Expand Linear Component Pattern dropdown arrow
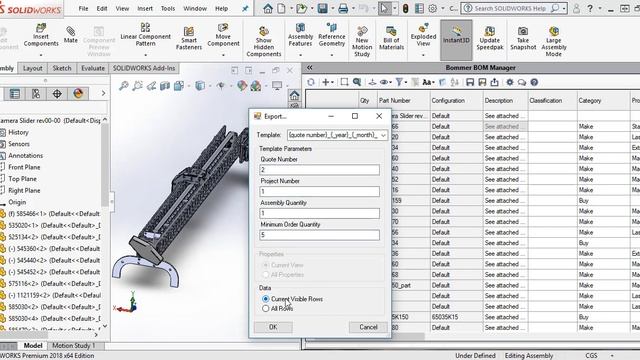The image size is (640, 360). (145, 55)
